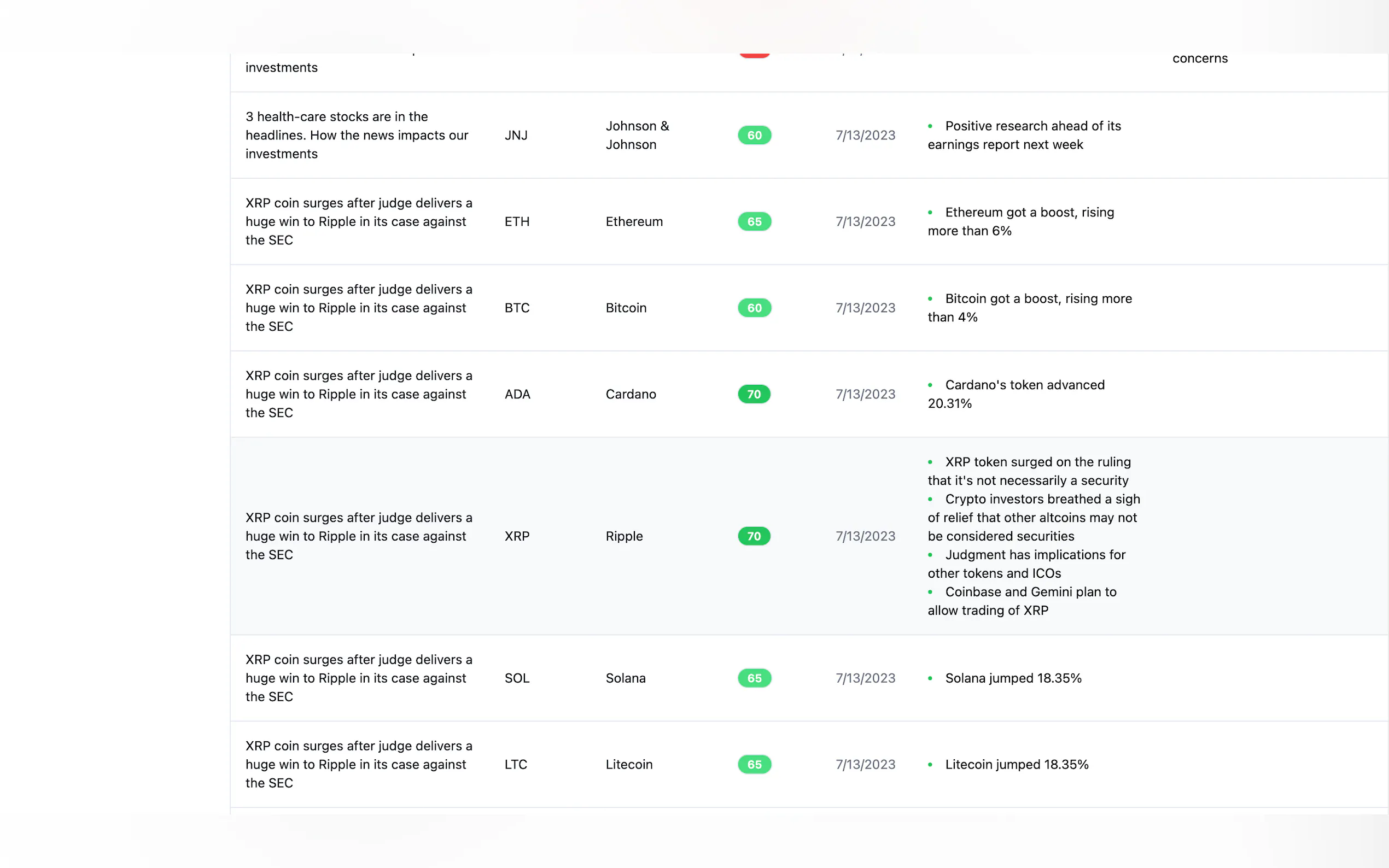Click the Cardano row's green 70 badge
This screenshot has height=868, width=1389.
754,395
